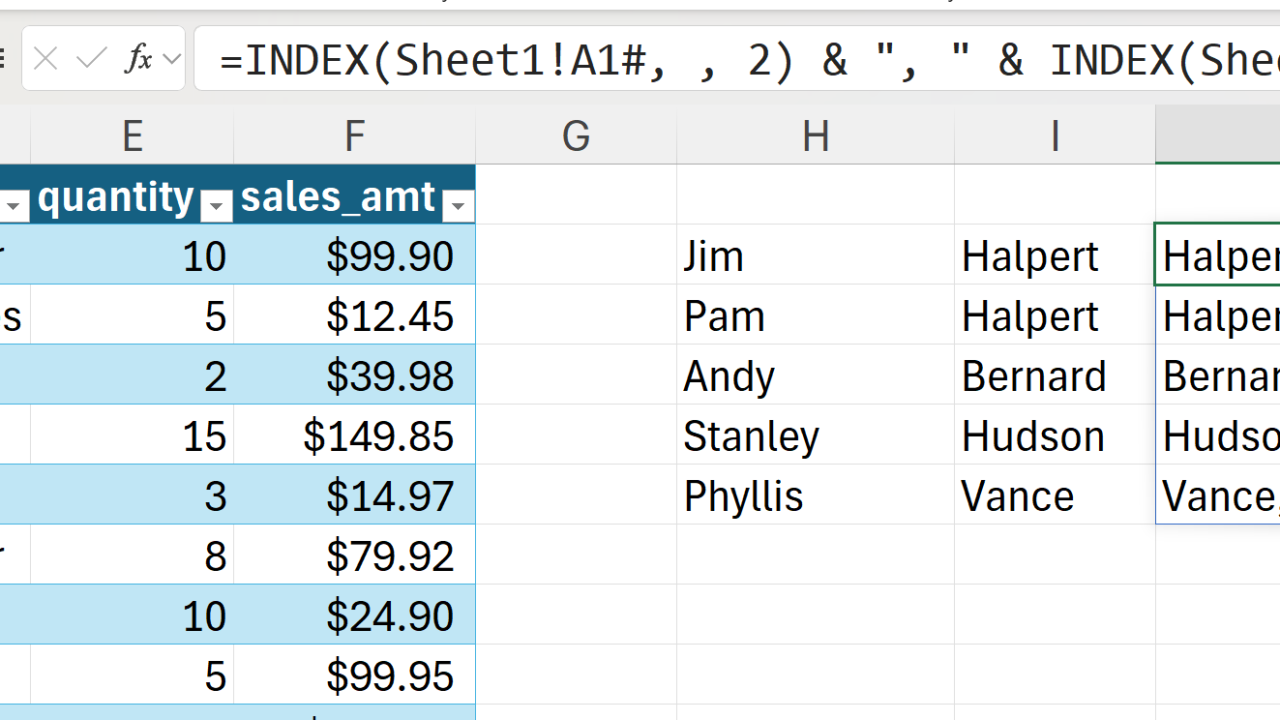The height and width of the screenshot is (720, 1280).
Task: Click the sales_amt table header cell
Action: pyautogui.click(x=338, y=197)
